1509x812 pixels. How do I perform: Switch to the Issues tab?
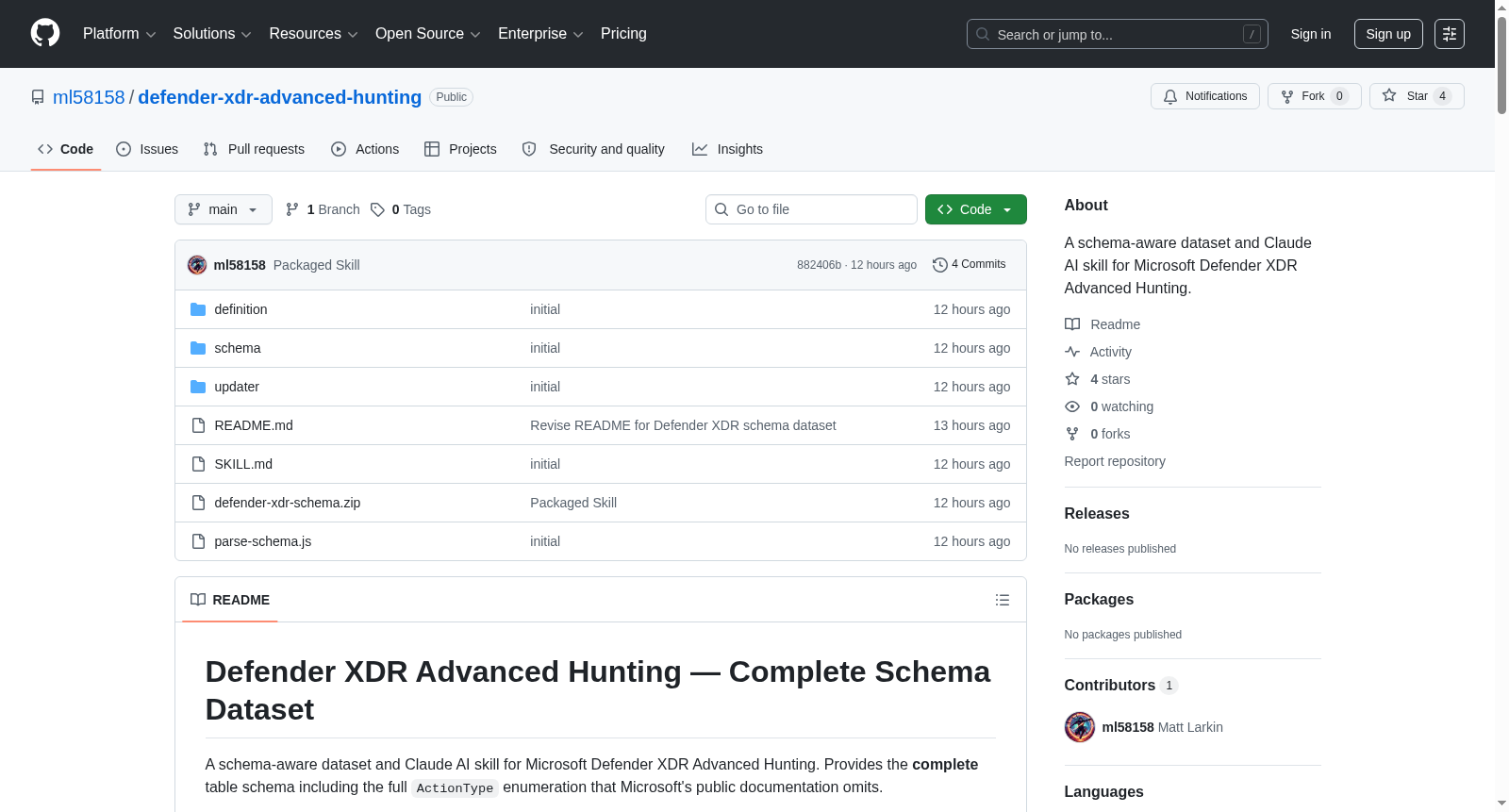pyautogui.click(x=147, y=149)
